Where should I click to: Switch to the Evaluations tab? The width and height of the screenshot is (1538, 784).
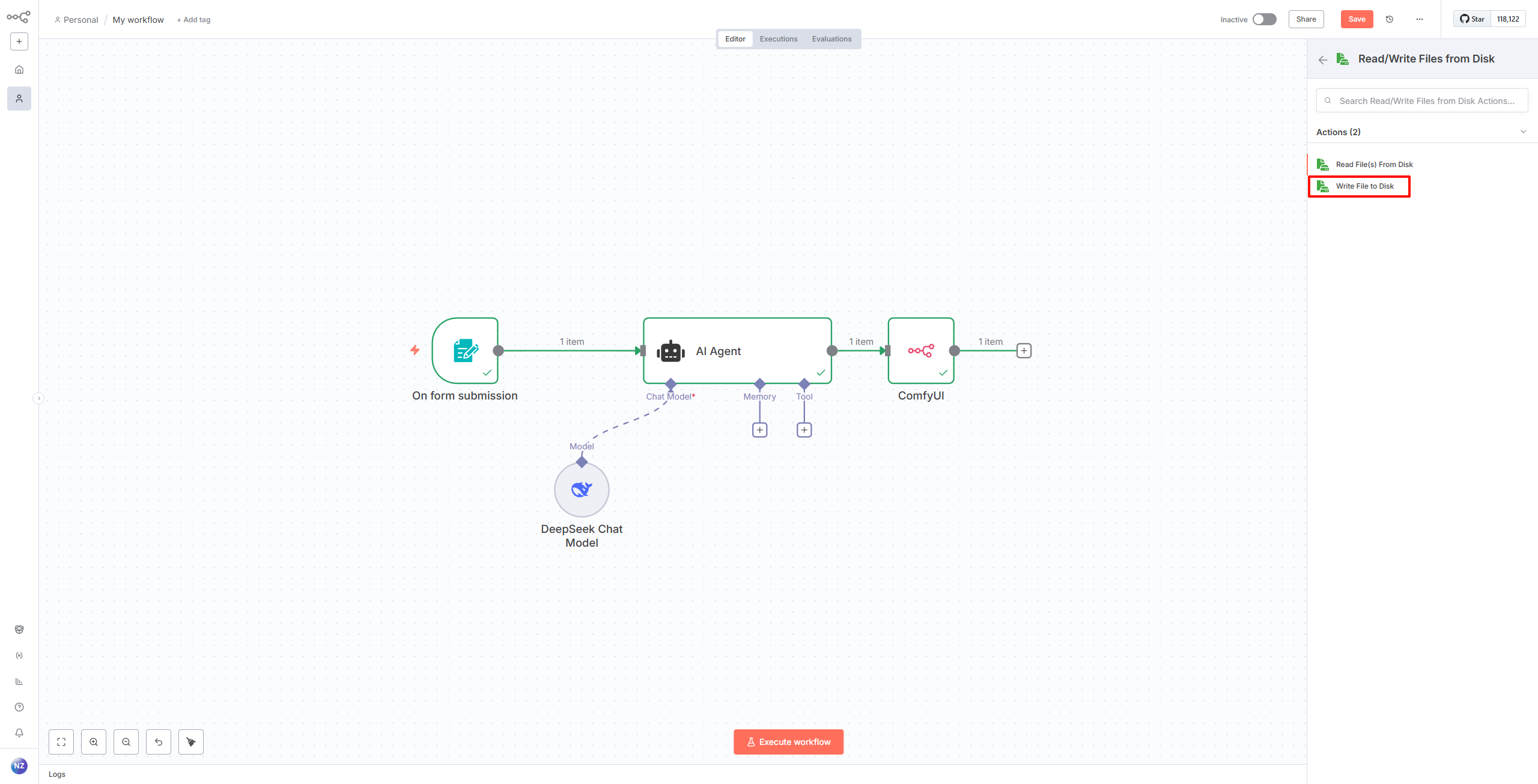pyautogui.click(x=831, y=39)
